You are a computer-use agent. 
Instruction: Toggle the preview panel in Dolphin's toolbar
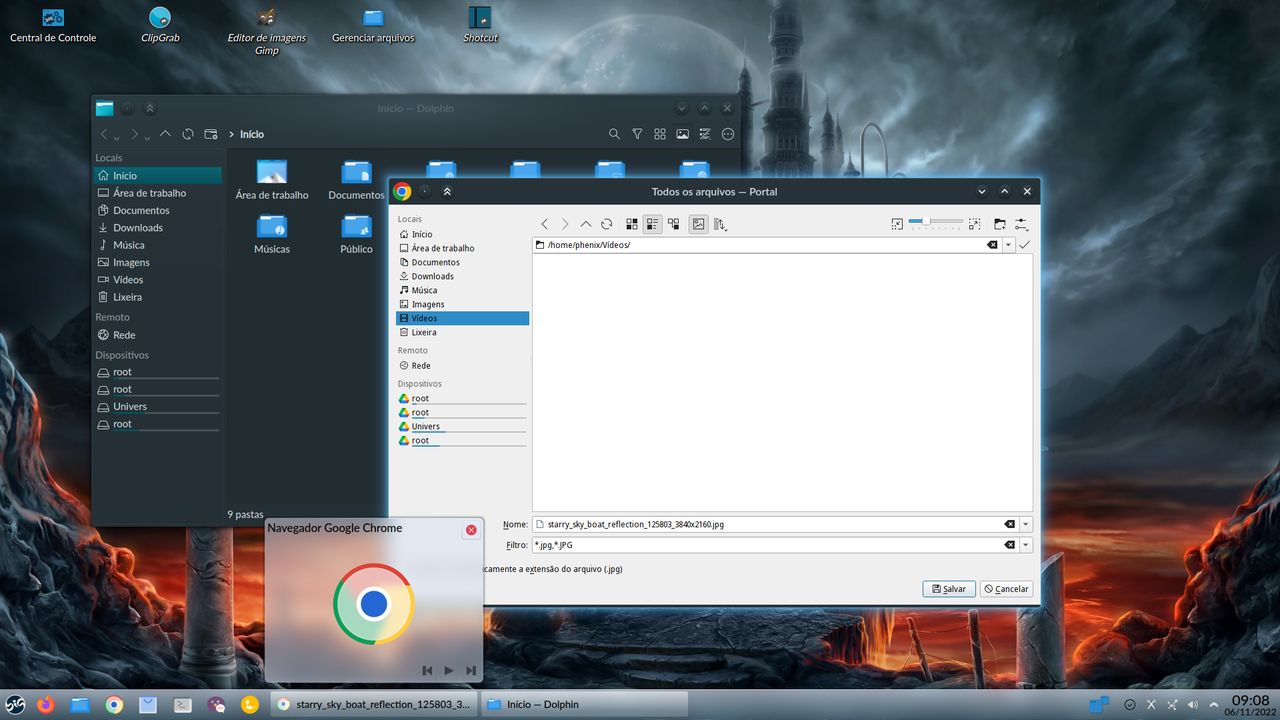coord(682,134)
